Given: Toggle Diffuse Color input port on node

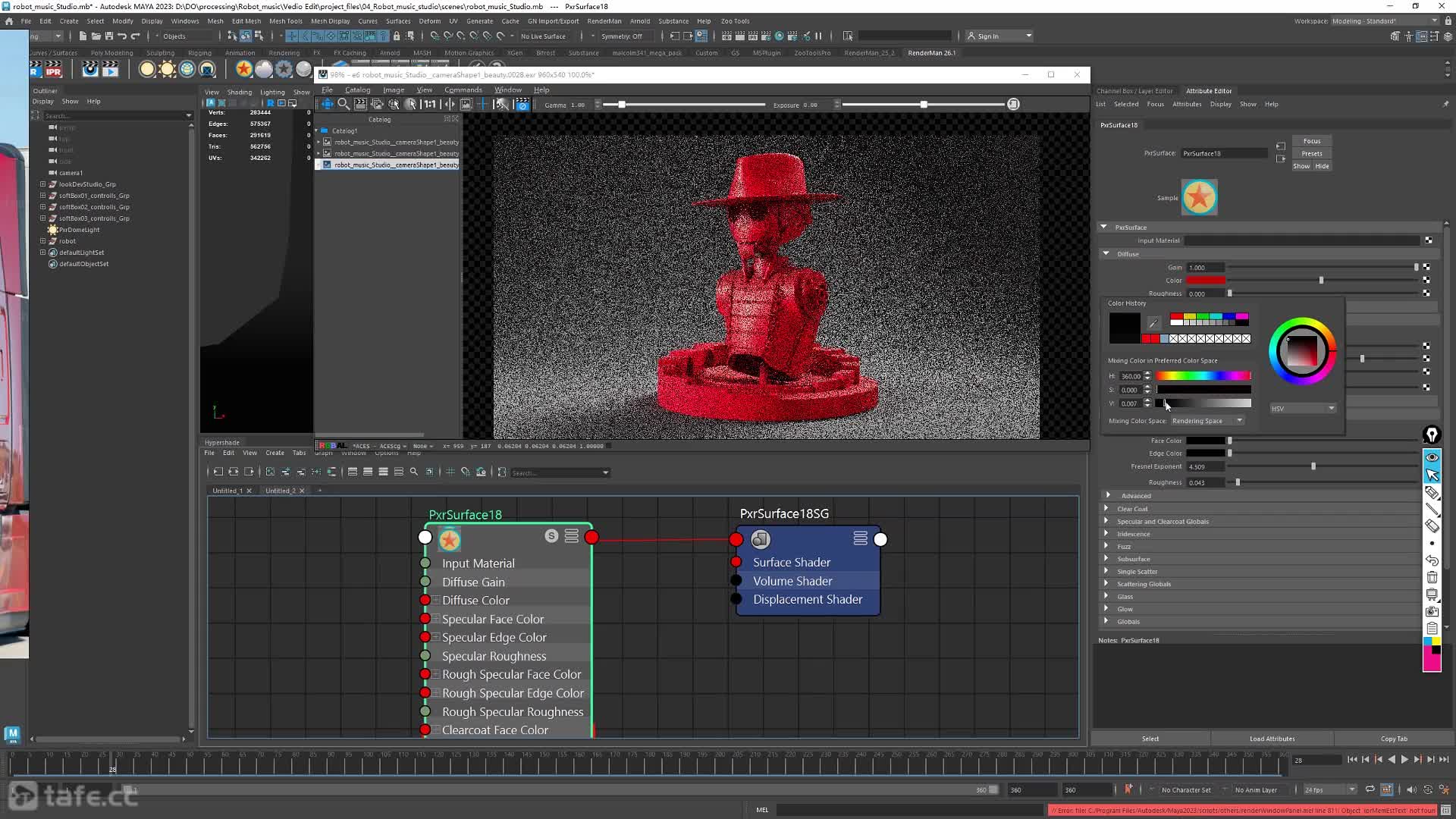Looking at the screenshot, I should tap(425, 600).
